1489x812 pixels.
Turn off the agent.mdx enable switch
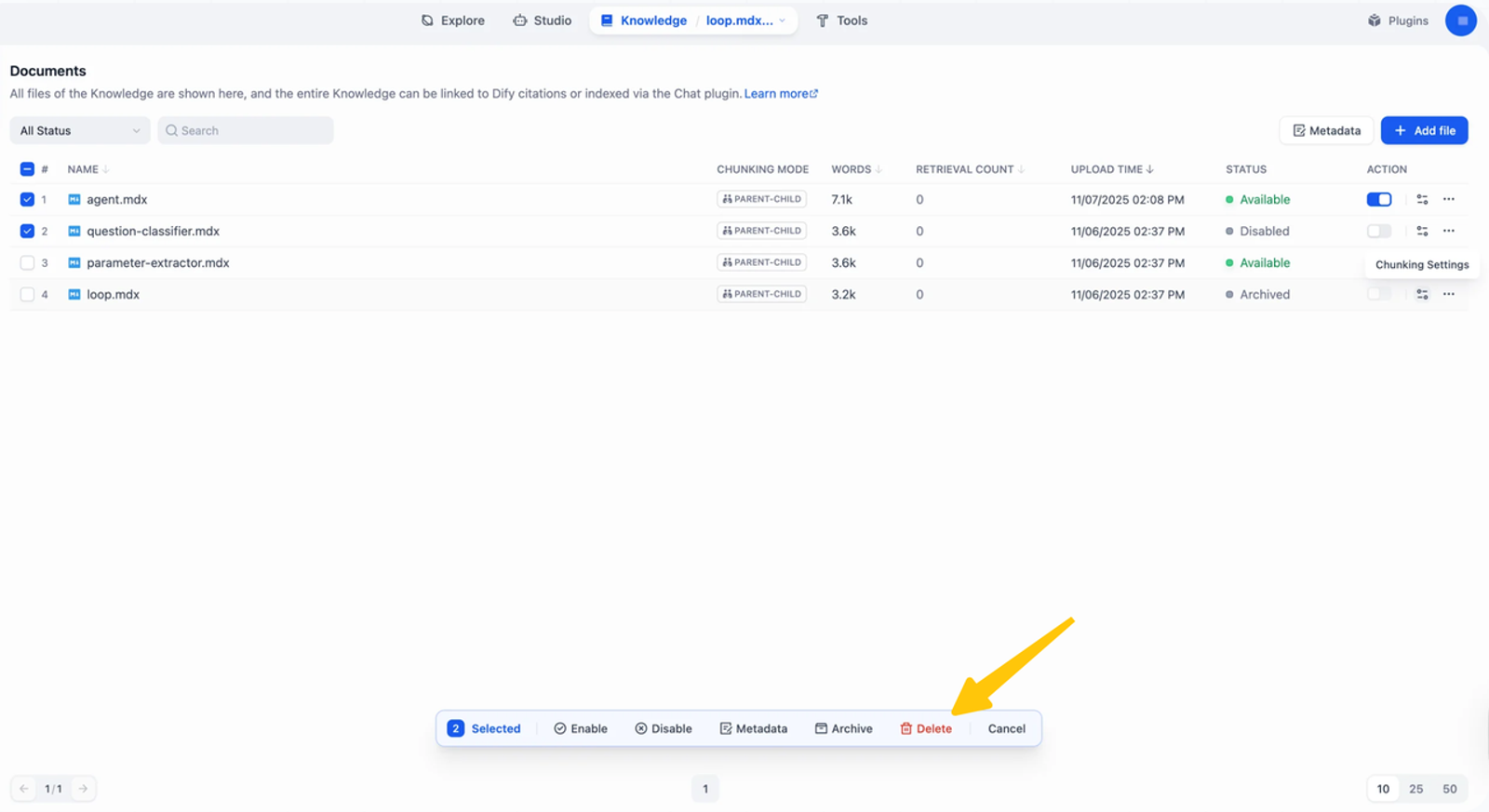tap(1379, 199)
